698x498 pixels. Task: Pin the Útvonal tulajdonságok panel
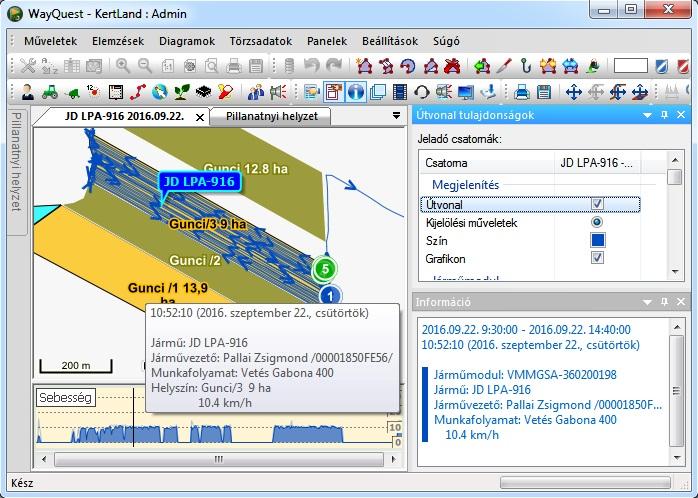pyautogui.click(x=665, y=115)
